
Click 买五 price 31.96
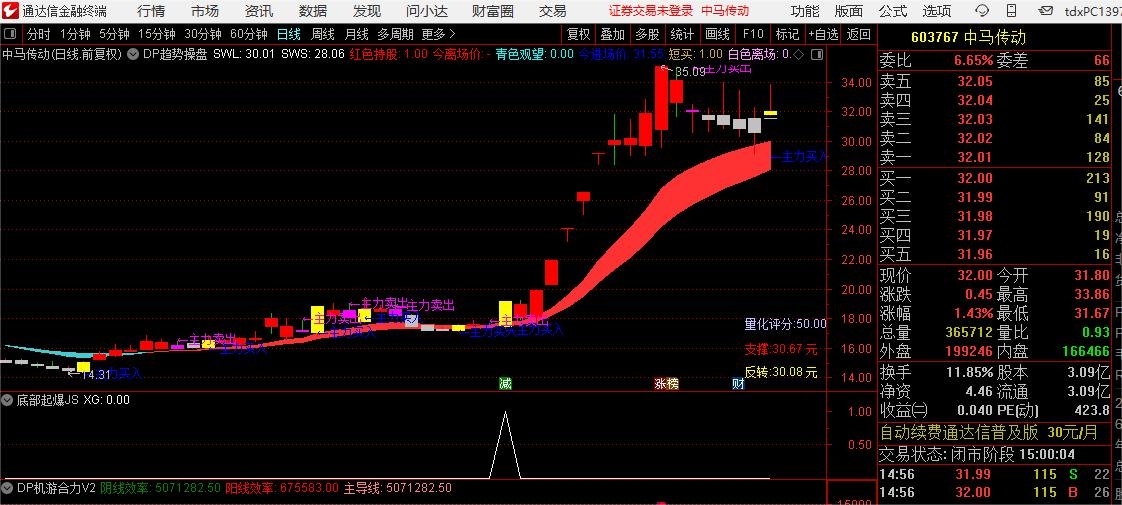[975, 255]
